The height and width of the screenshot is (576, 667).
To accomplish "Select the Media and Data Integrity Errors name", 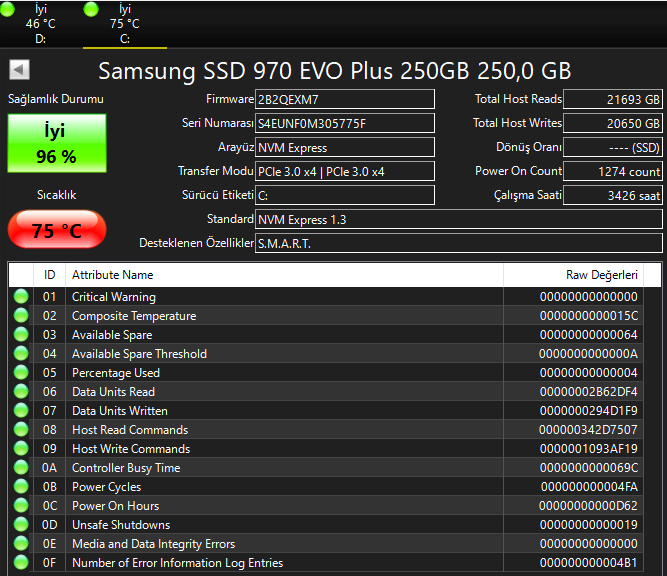I will pyautogui.click(x=153, y=544).
